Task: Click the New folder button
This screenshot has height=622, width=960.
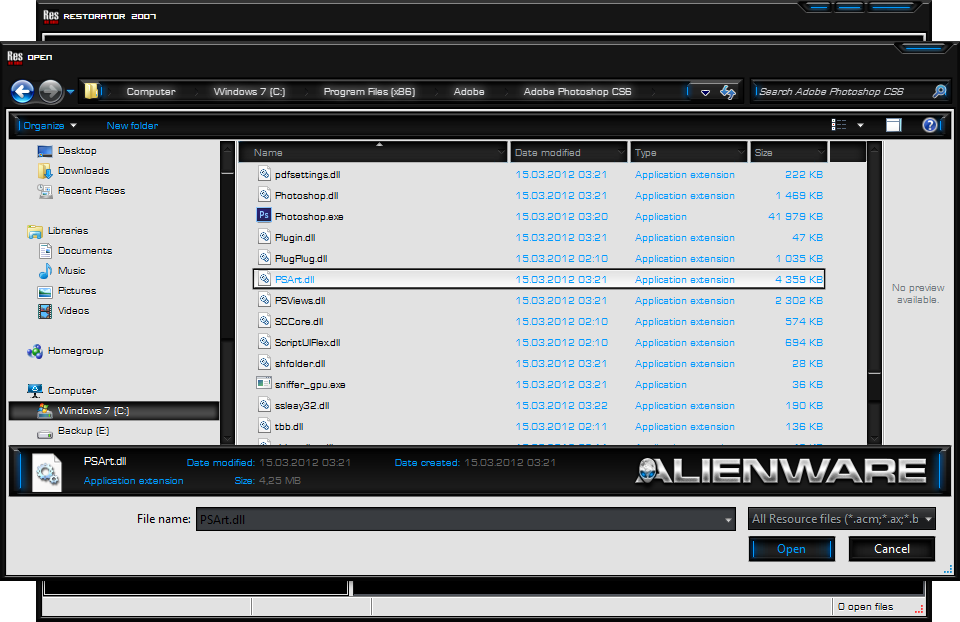Action: 132,126
